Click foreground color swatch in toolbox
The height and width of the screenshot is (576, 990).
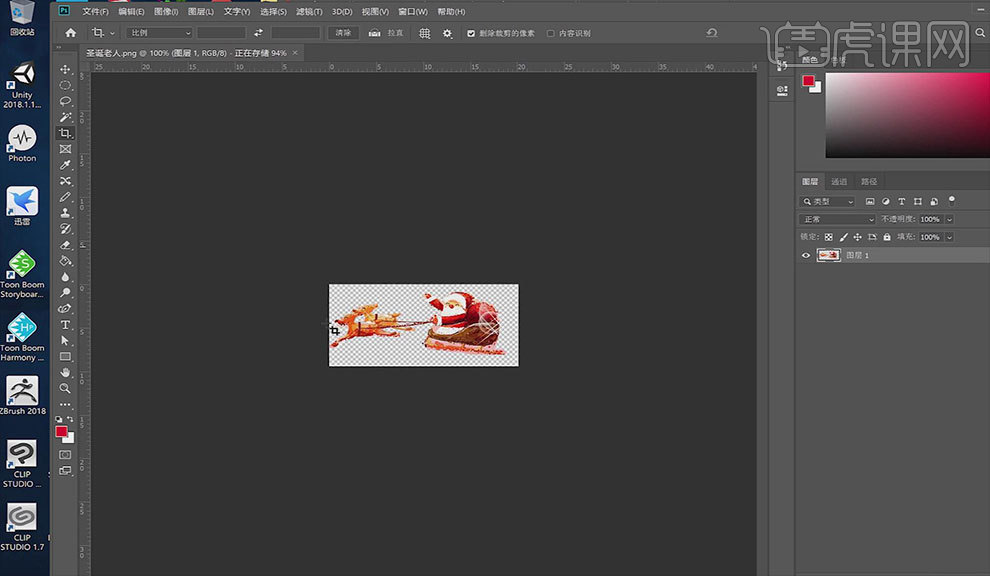coord(61,432)
